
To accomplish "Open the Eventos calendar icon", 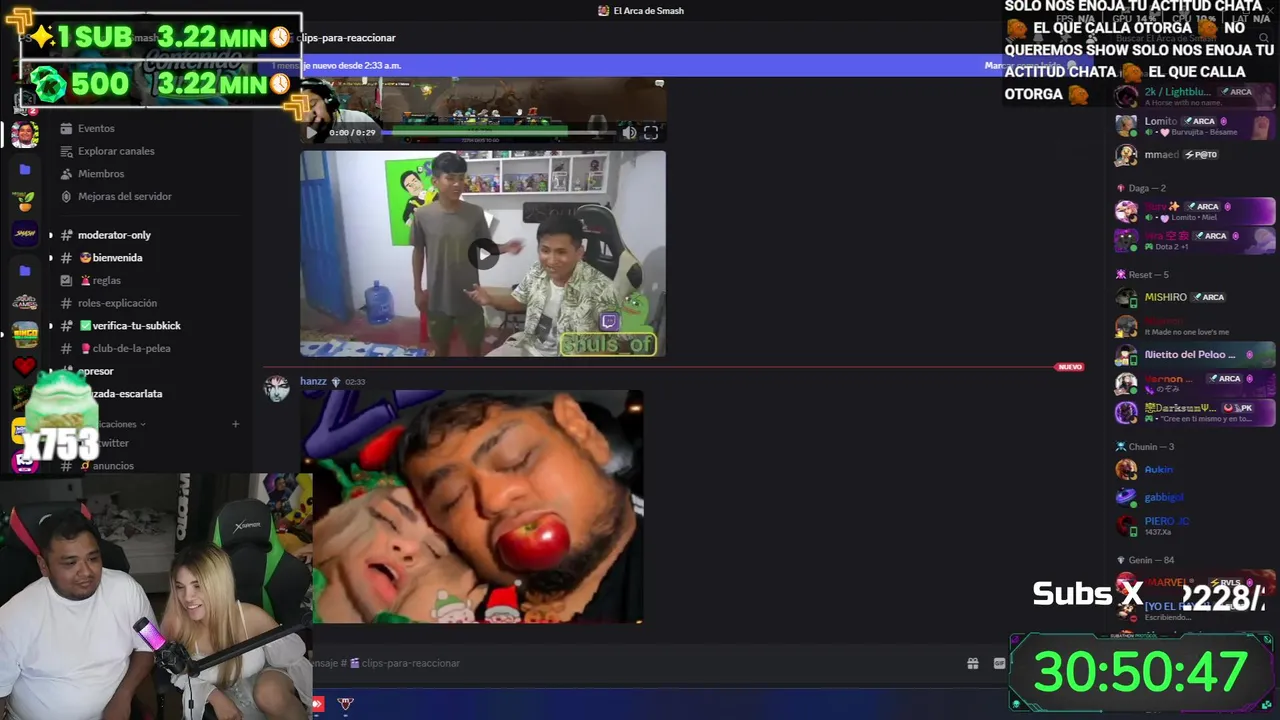I will pyautogui.click(x=66, y=128).
